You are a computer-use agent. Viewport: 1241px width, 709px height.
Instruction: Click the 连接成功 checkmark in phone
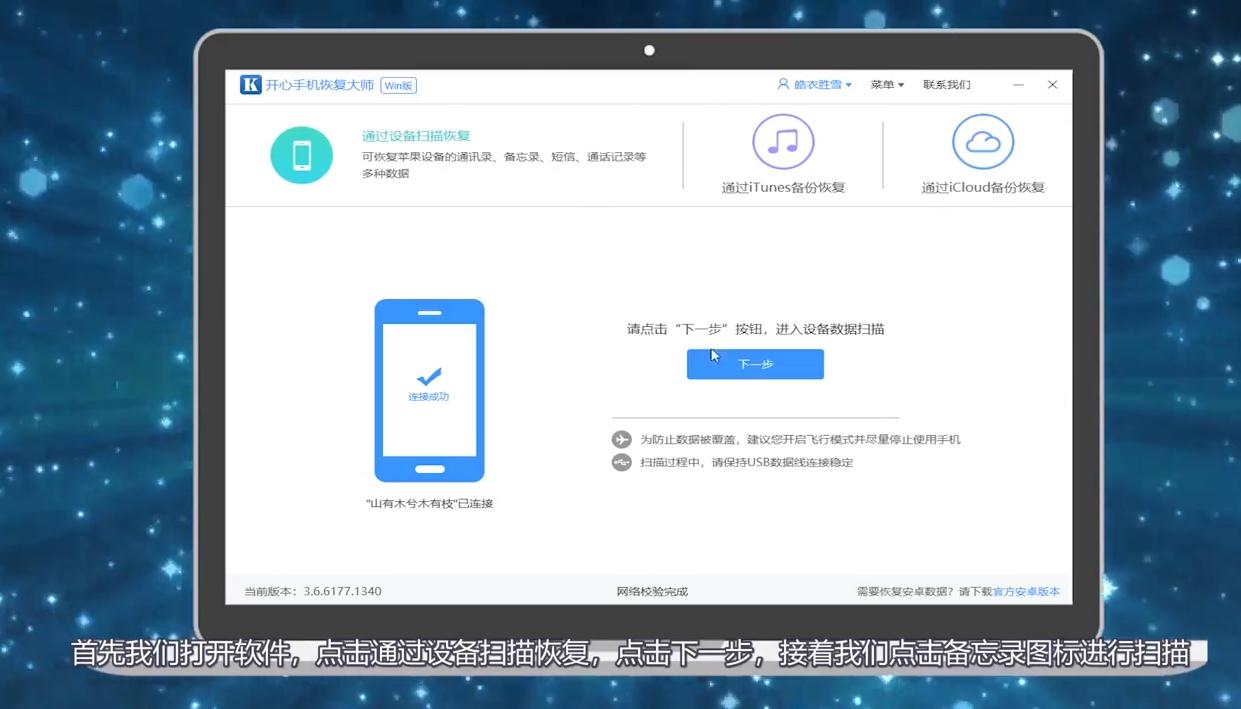pos(429,378)
